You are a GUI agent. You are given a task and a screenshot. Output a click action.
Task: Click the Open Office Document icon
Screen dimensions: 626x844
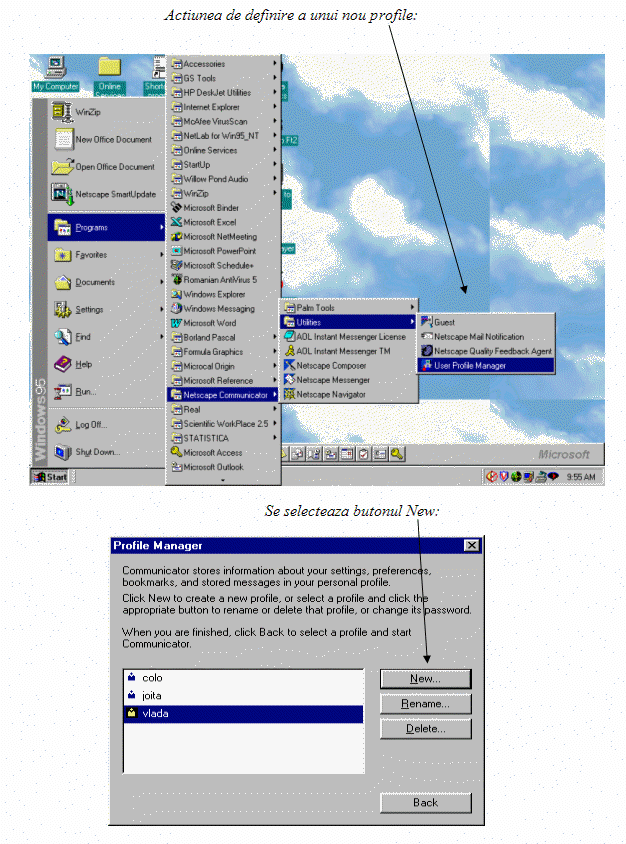pos(62,166)
